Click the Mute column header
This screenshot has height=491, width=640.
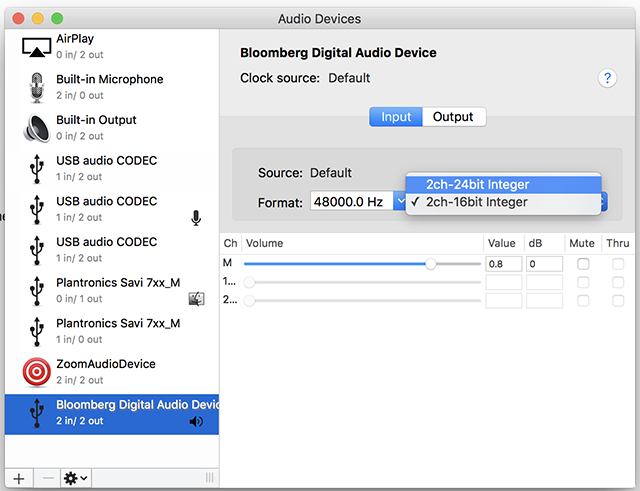(582, 243)
